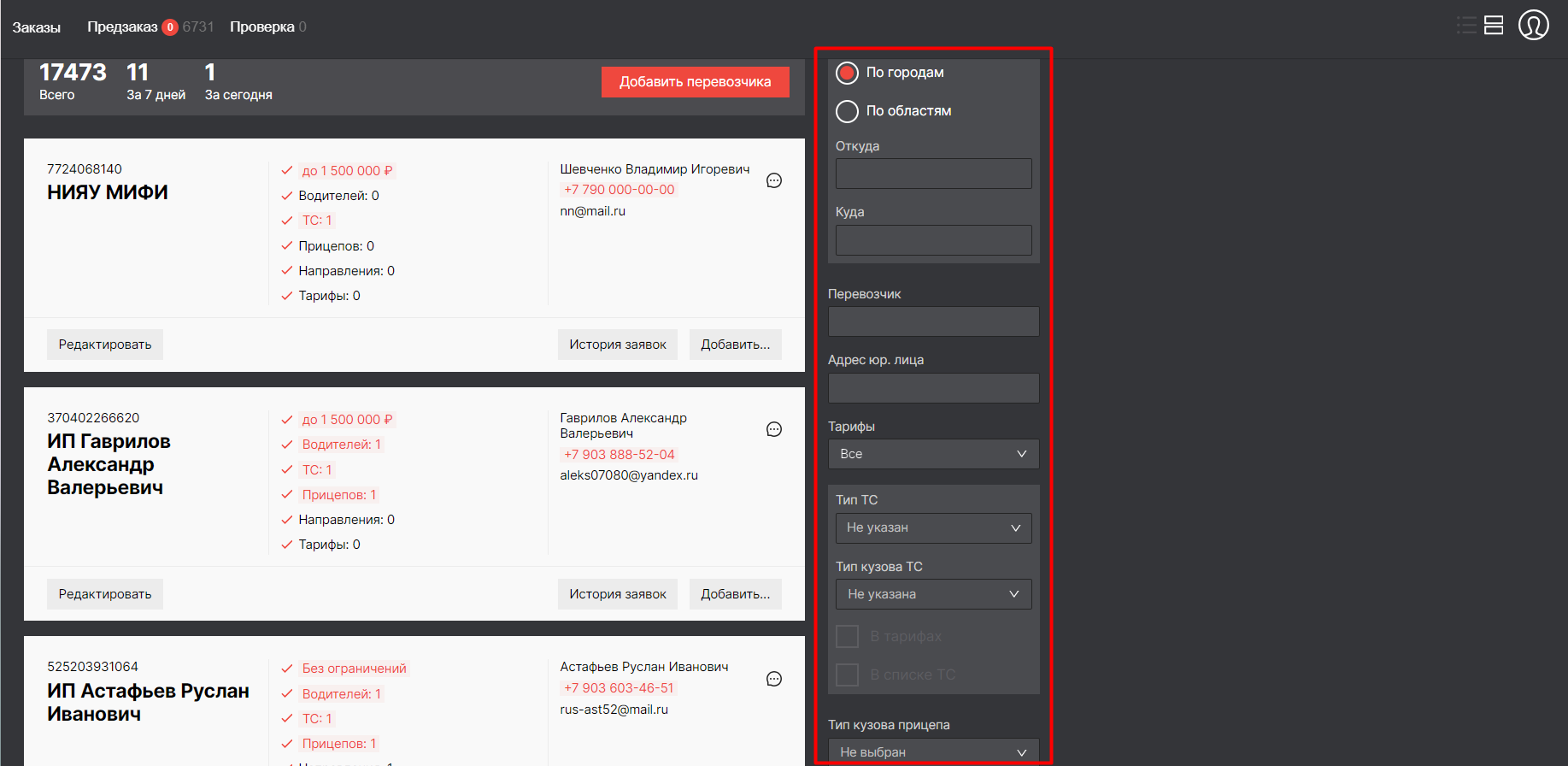
Task: Click phone number +7 903 603-46-51
Action: point(619,688)
